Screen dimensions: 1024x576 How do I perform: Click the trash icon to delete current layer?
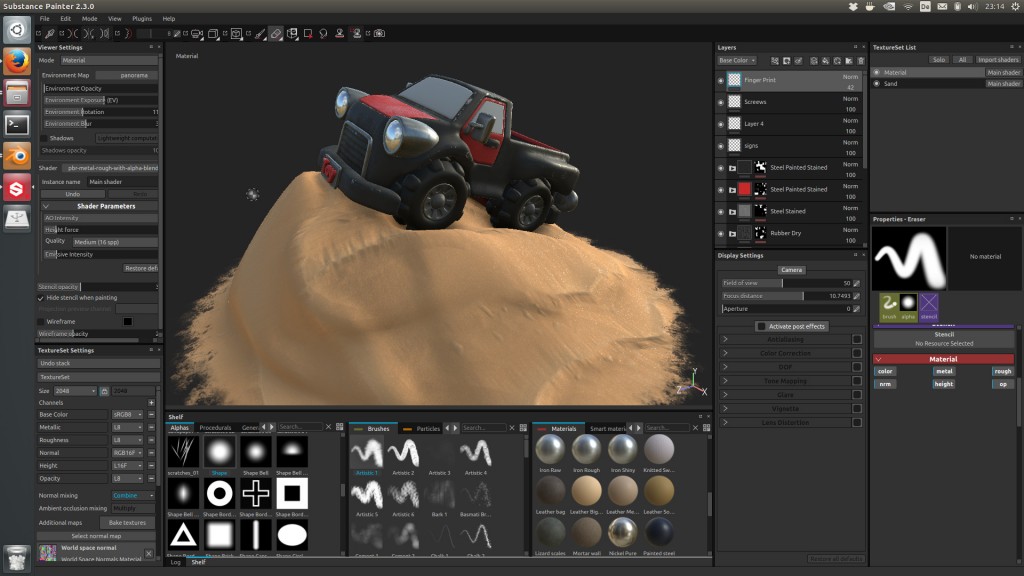coord(860,61)
